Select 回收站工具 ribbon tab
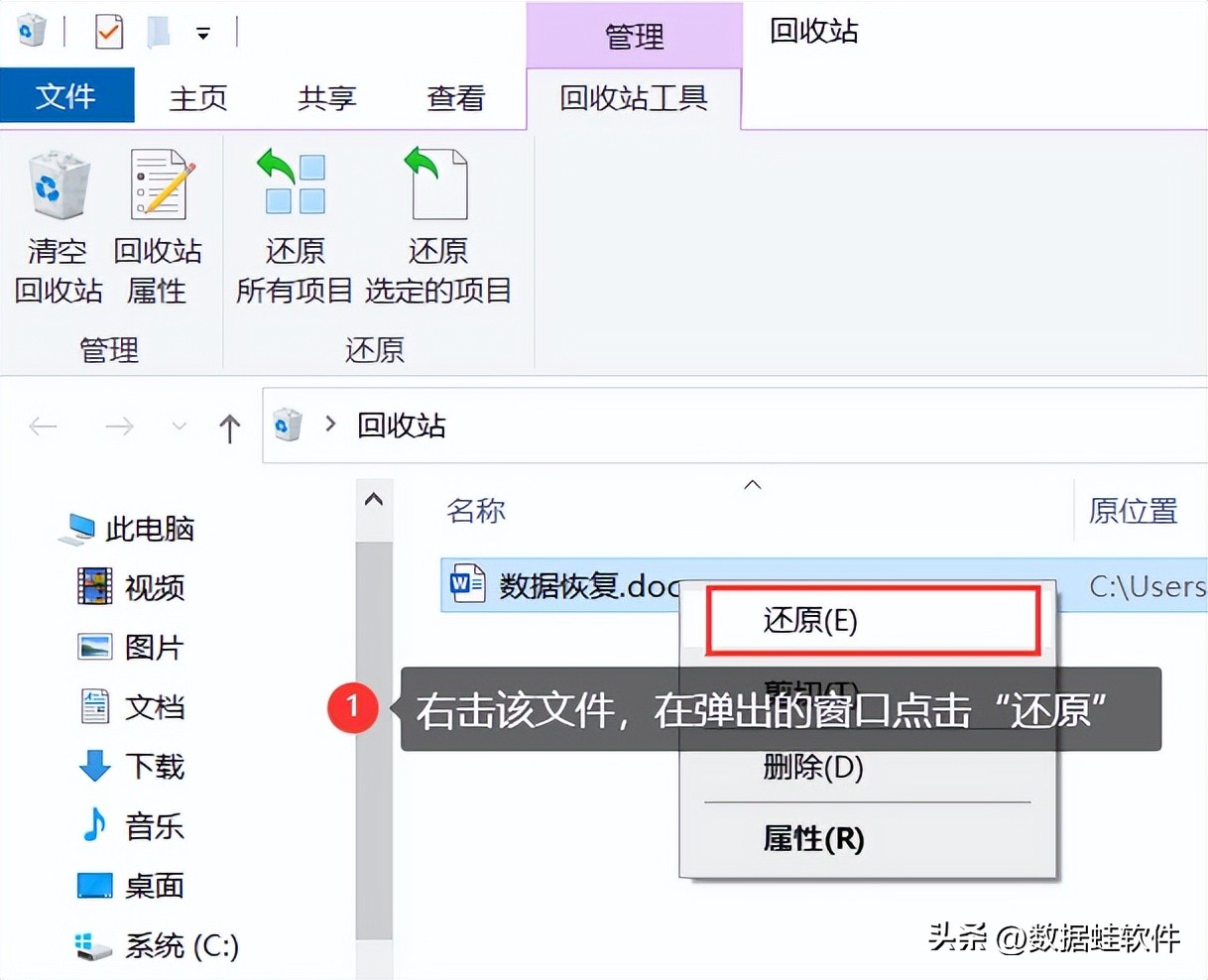1208x980 pixels. point(634,98)
